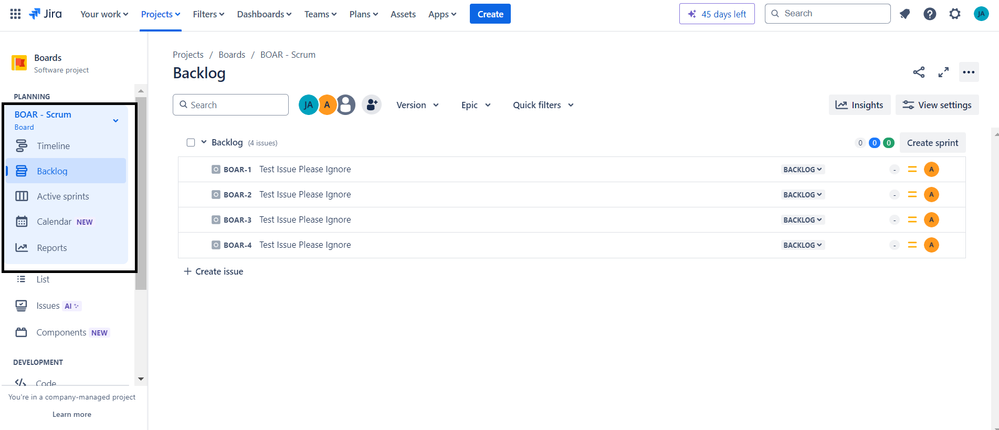Filter by the unassigned avatar
Screen dimensions: 999x430
(x=345, y=104)
